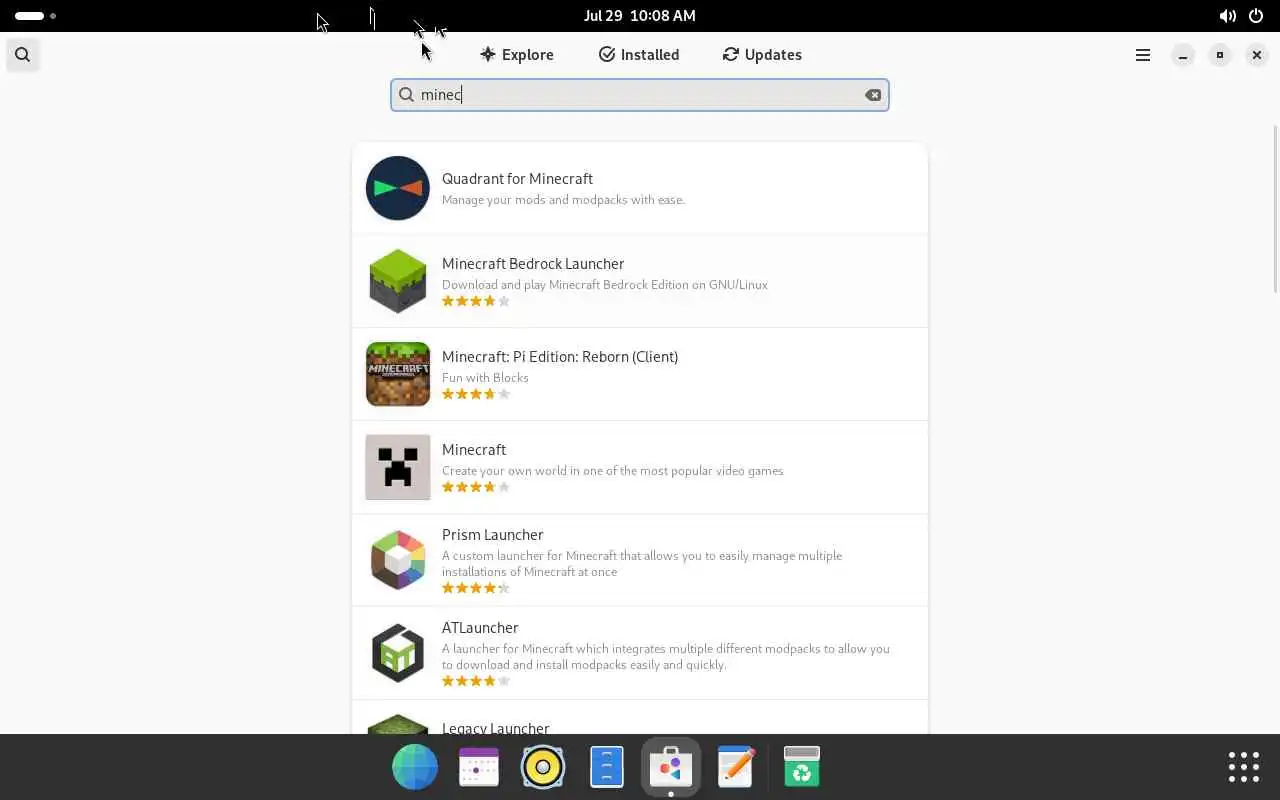
Task: Switch to the Installed tab
Action: coord(639,55)
